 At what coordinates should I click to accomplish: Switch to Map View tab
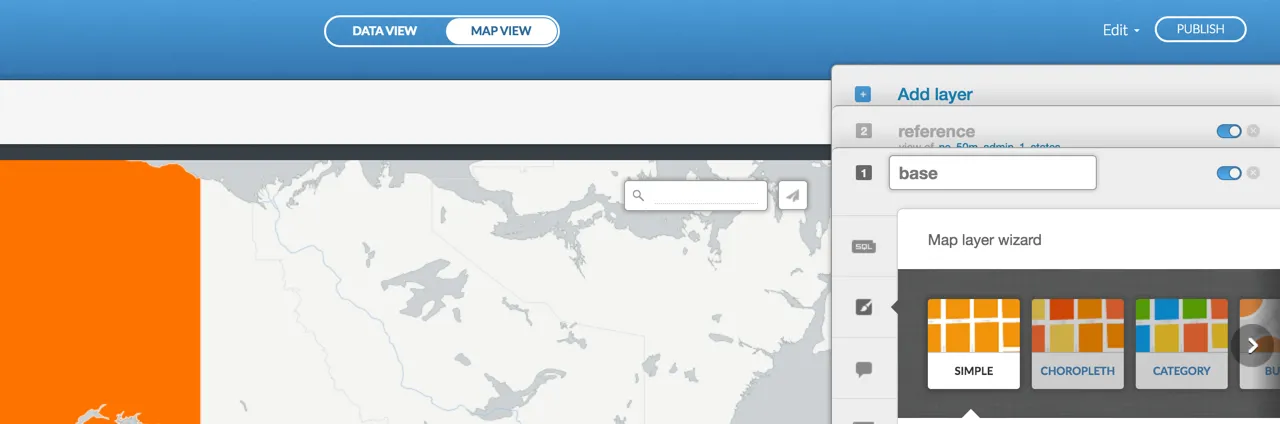(501, 31)
